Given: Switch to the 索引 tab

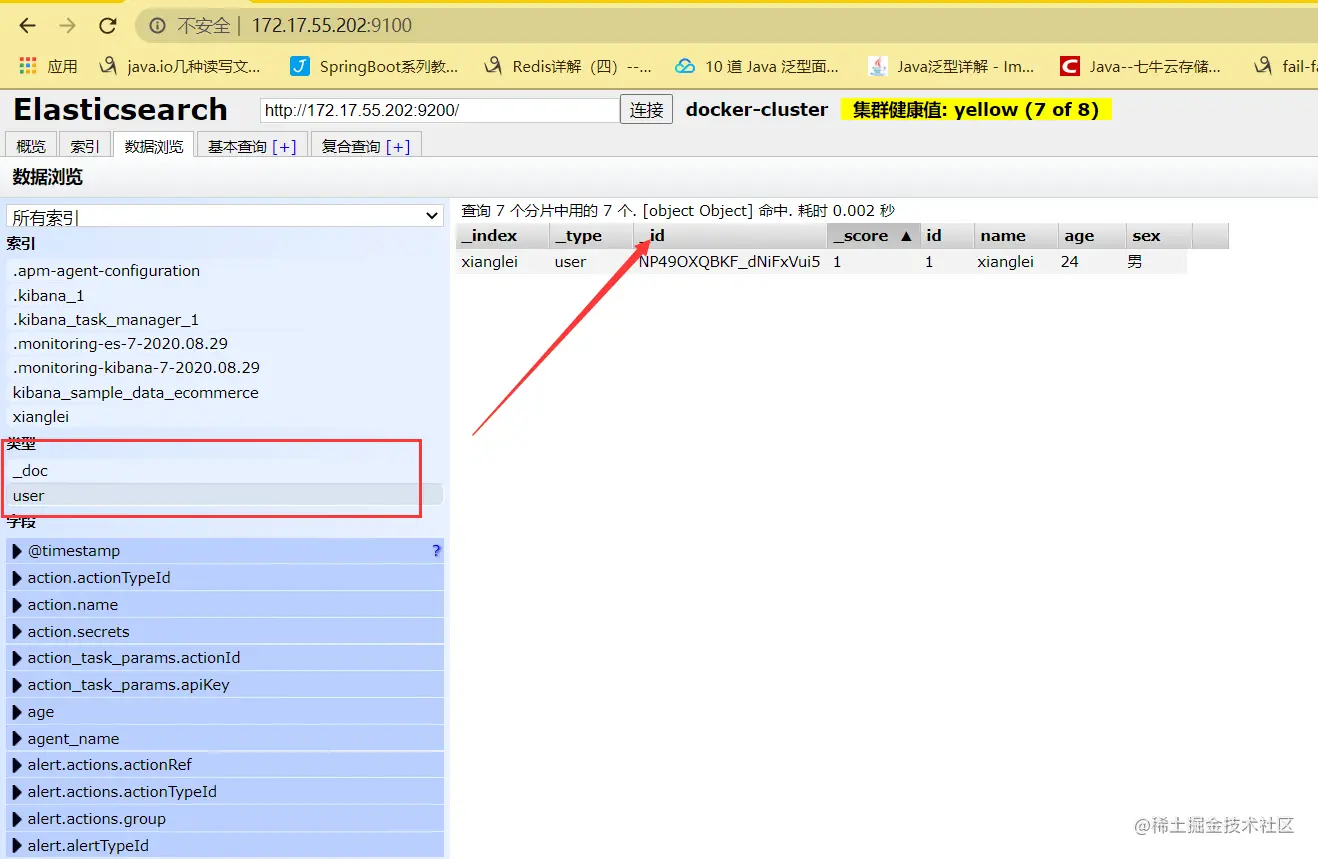Looking at the screenshot, I should 85,146.
